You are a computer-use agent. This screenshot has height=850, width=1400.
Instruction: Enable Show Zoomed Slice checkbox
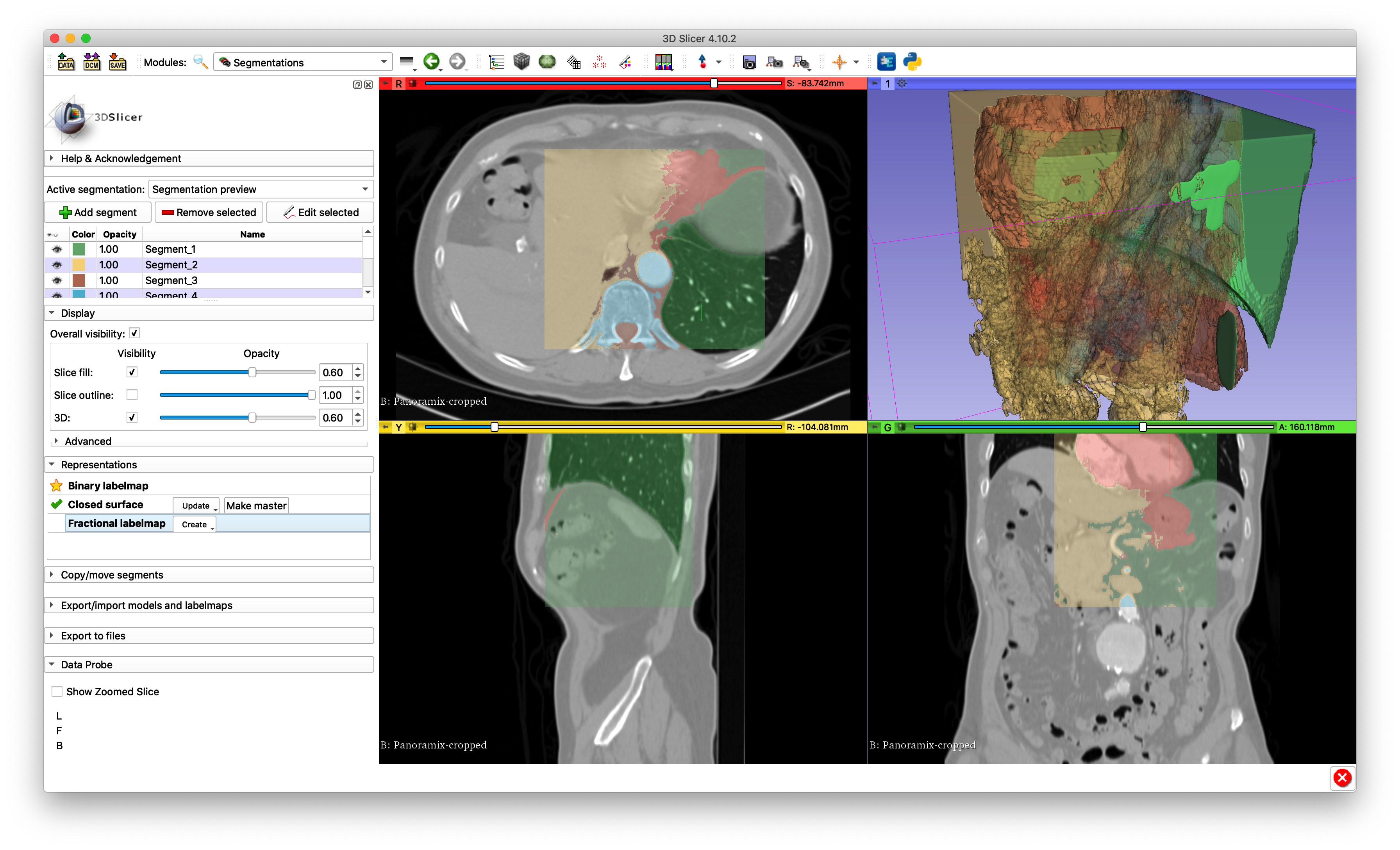57,691
